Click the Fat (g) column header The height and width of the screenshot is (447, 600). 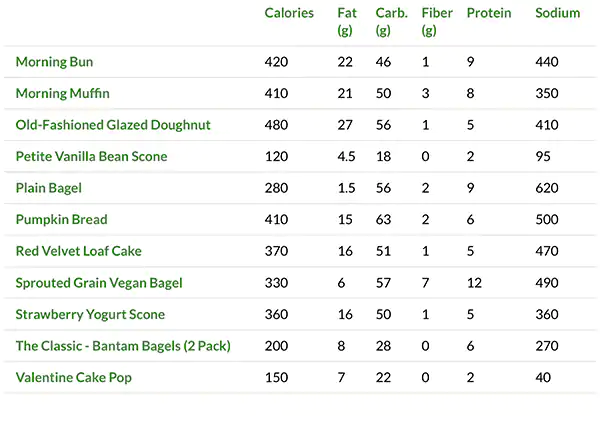pyautogui.click(x=347, y=22)
